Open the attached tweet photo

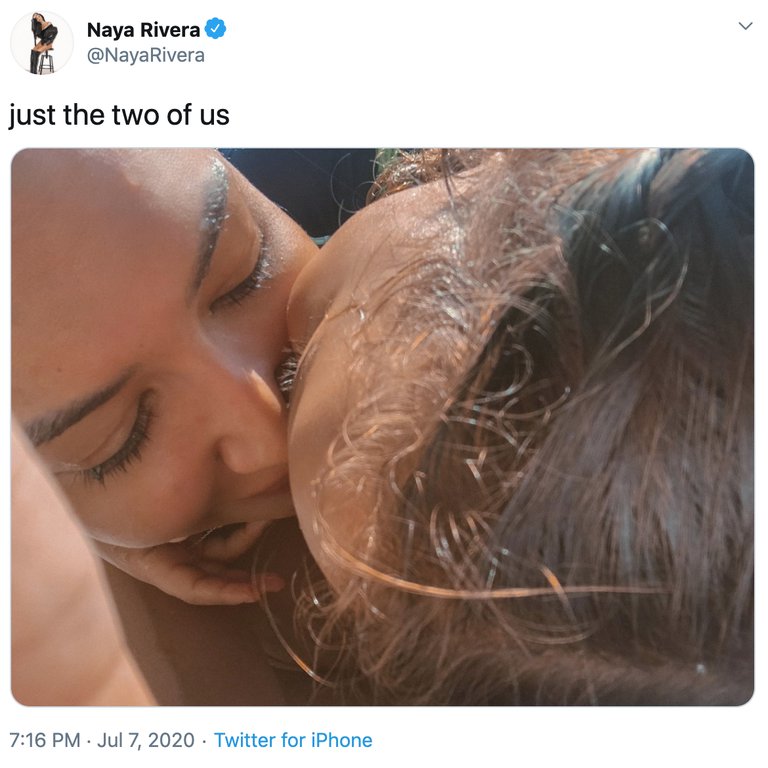(382, 427)
